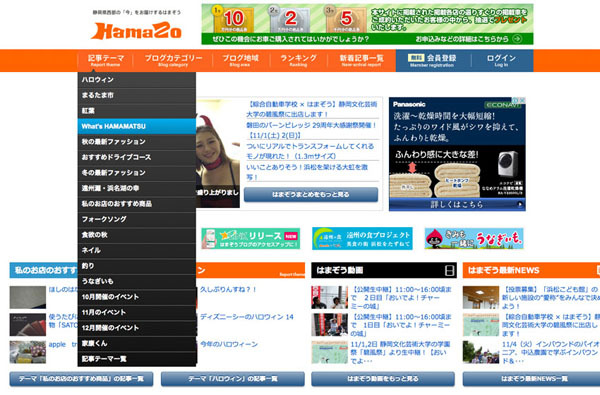Click the うなぎいも mascot banner

pos(474,238)
